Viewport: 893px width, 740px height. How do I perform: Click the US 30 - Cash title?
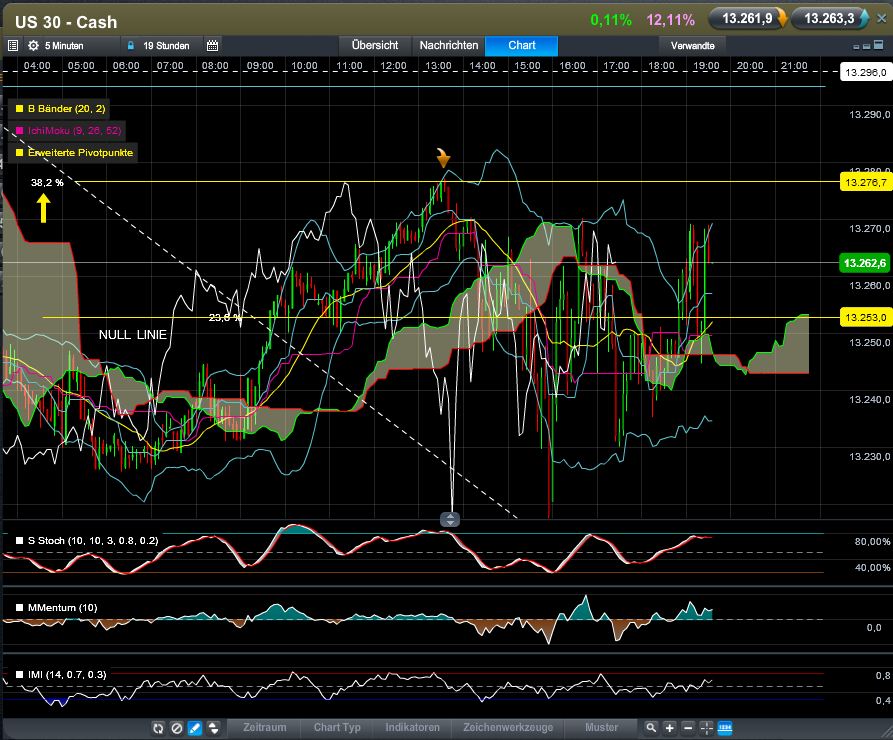(x=66, y=22)
